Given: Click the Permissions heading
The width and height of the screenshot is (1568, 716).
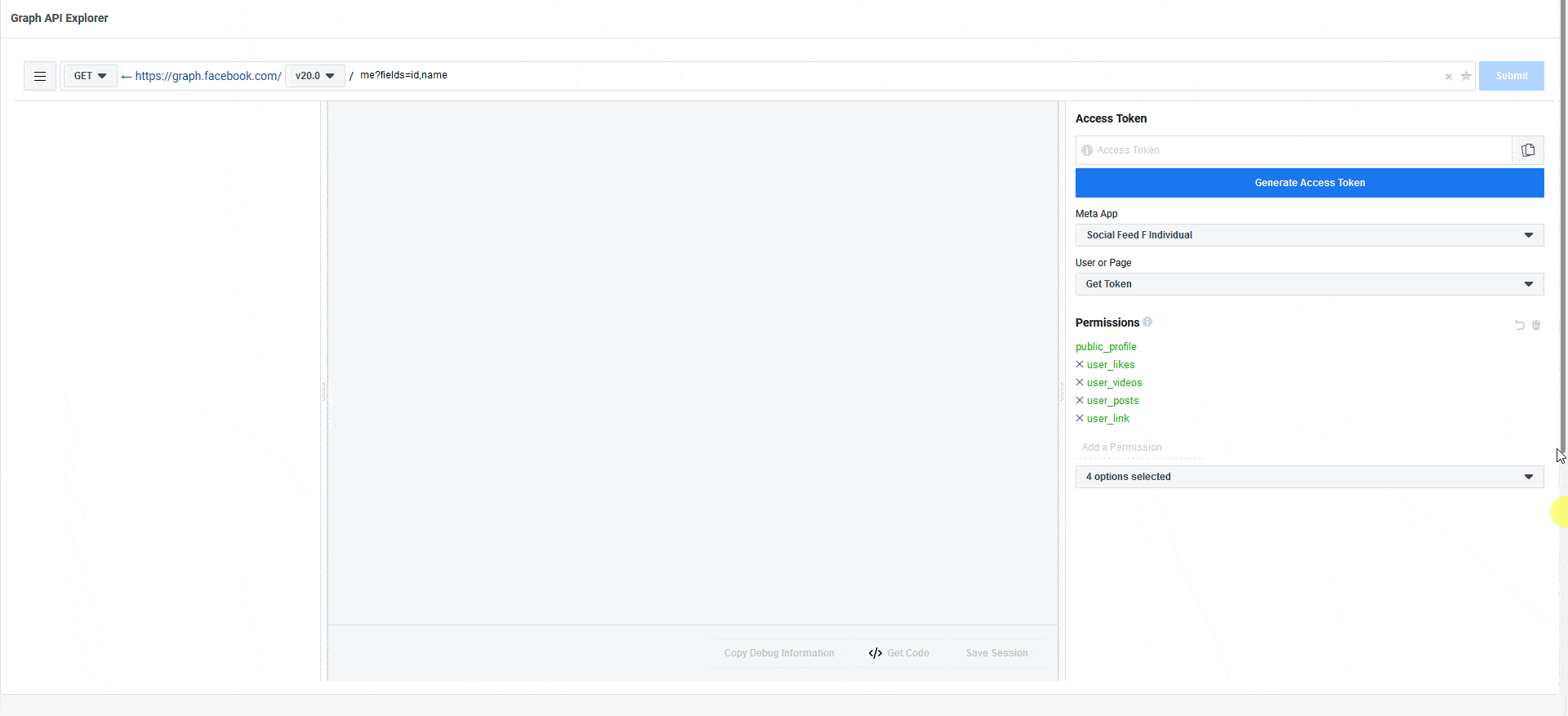Looking at the screenshot, I should tap(1107, 322).
